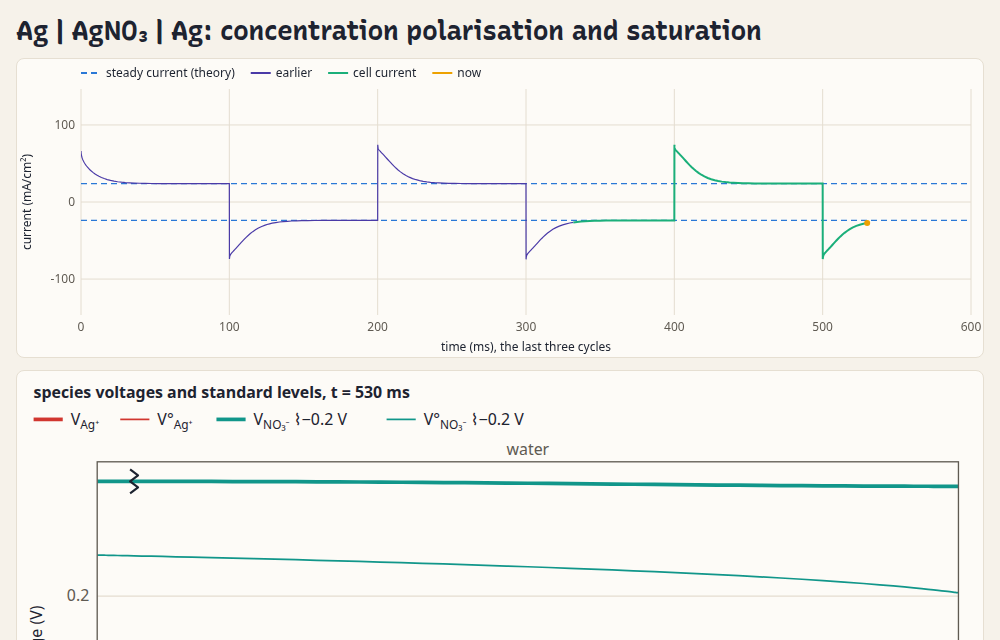Click the V NO3- thick teal legend item
1000x640 pixels.
[x=282, y=420]
